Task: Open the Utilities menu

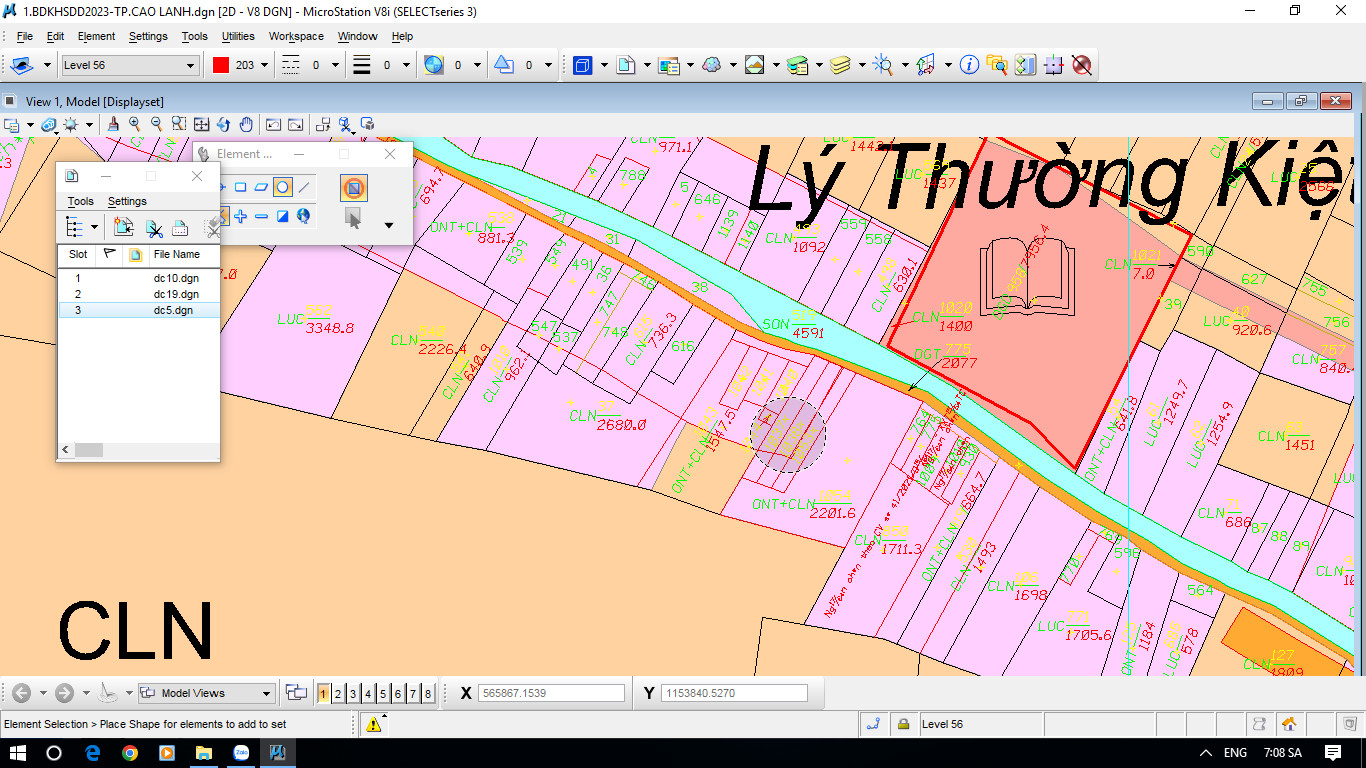Action: [238, 36]
